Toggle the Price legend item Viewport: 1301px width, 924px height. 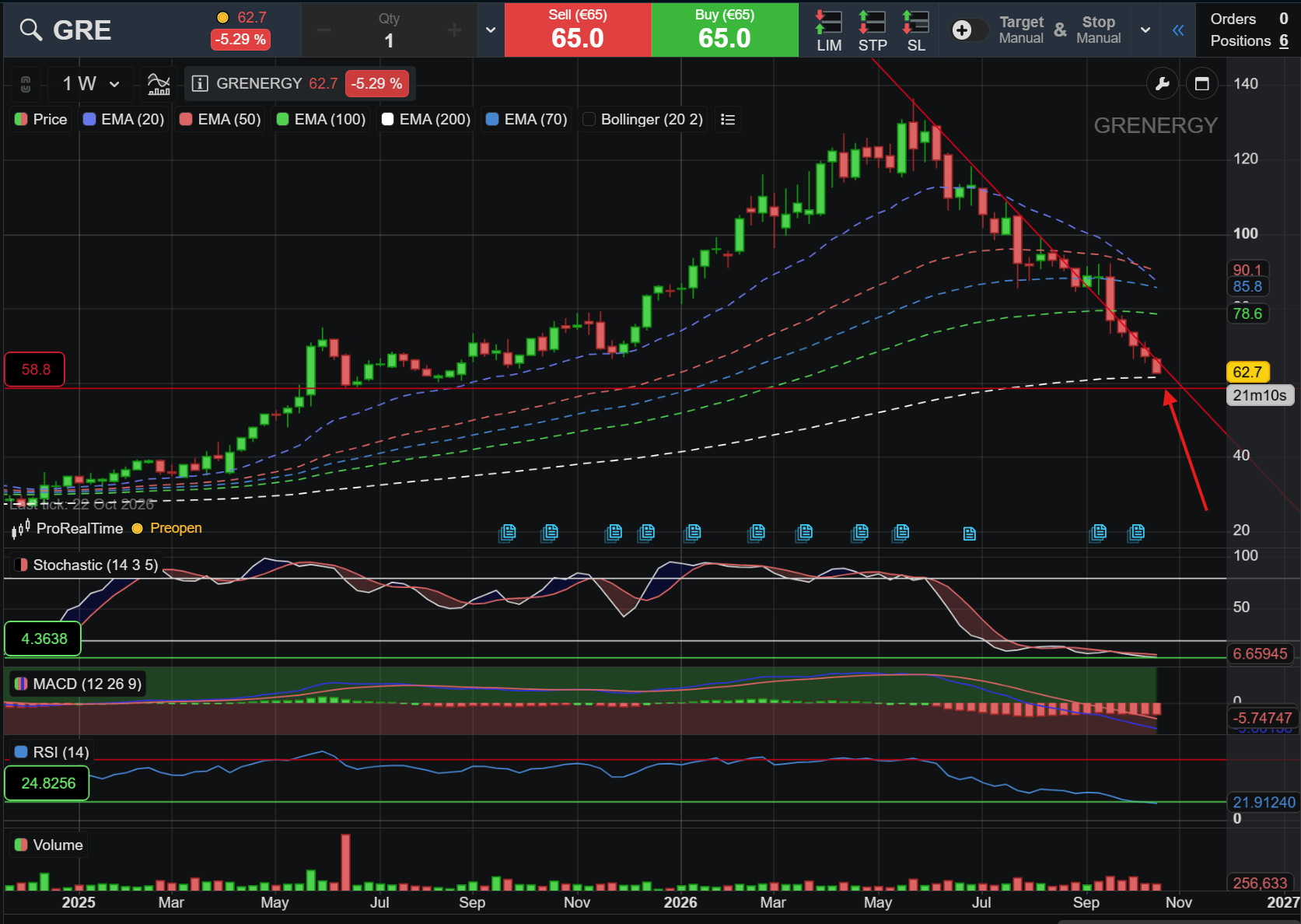(41, 119)
